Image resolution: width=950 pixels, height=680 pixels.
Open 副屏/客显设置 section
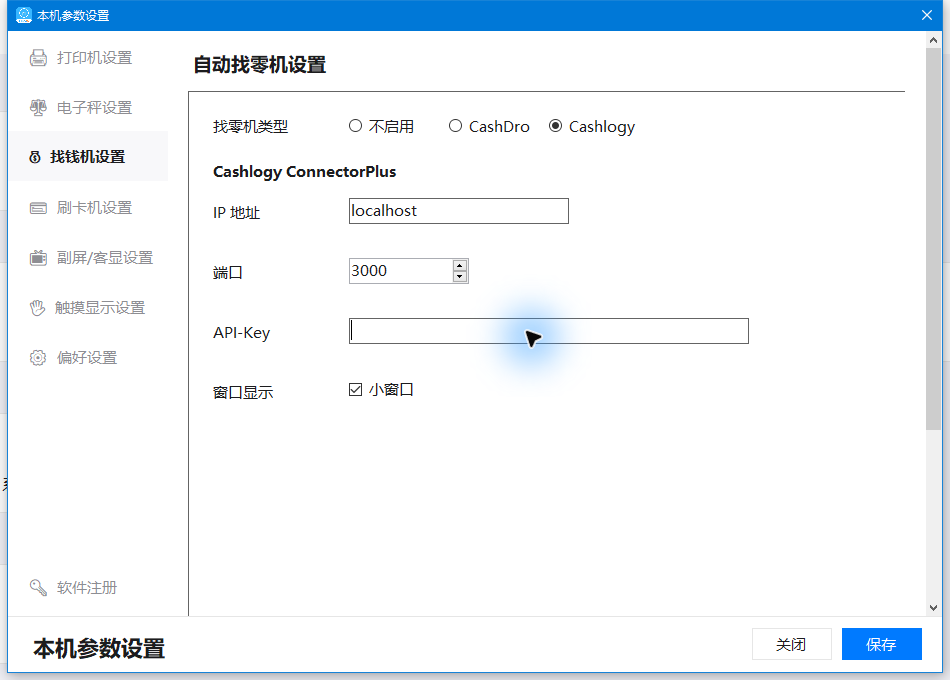click(x=88, y=258)
